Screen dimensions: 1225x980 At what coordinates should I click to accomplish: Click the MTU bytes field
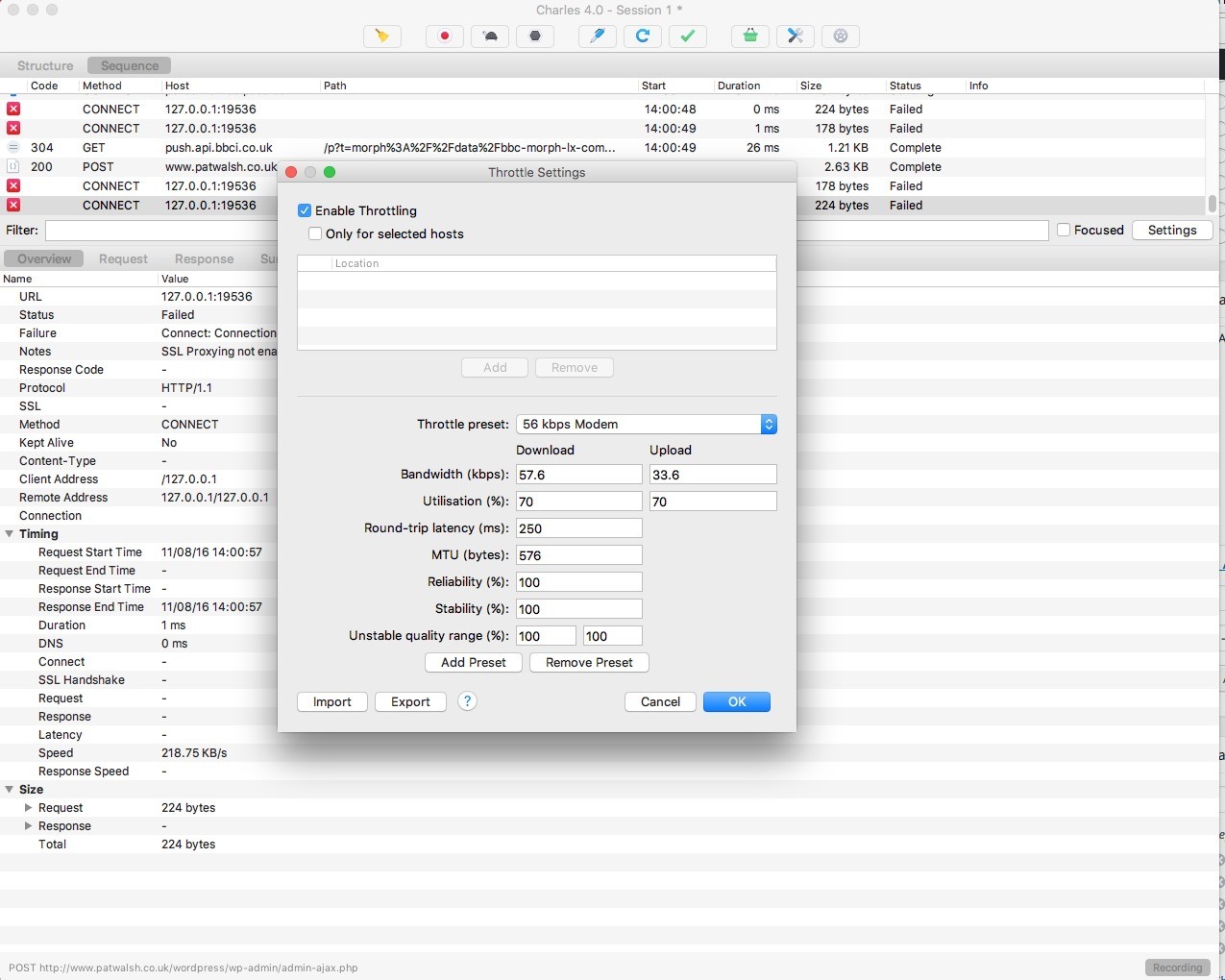[x=579, y=555]
